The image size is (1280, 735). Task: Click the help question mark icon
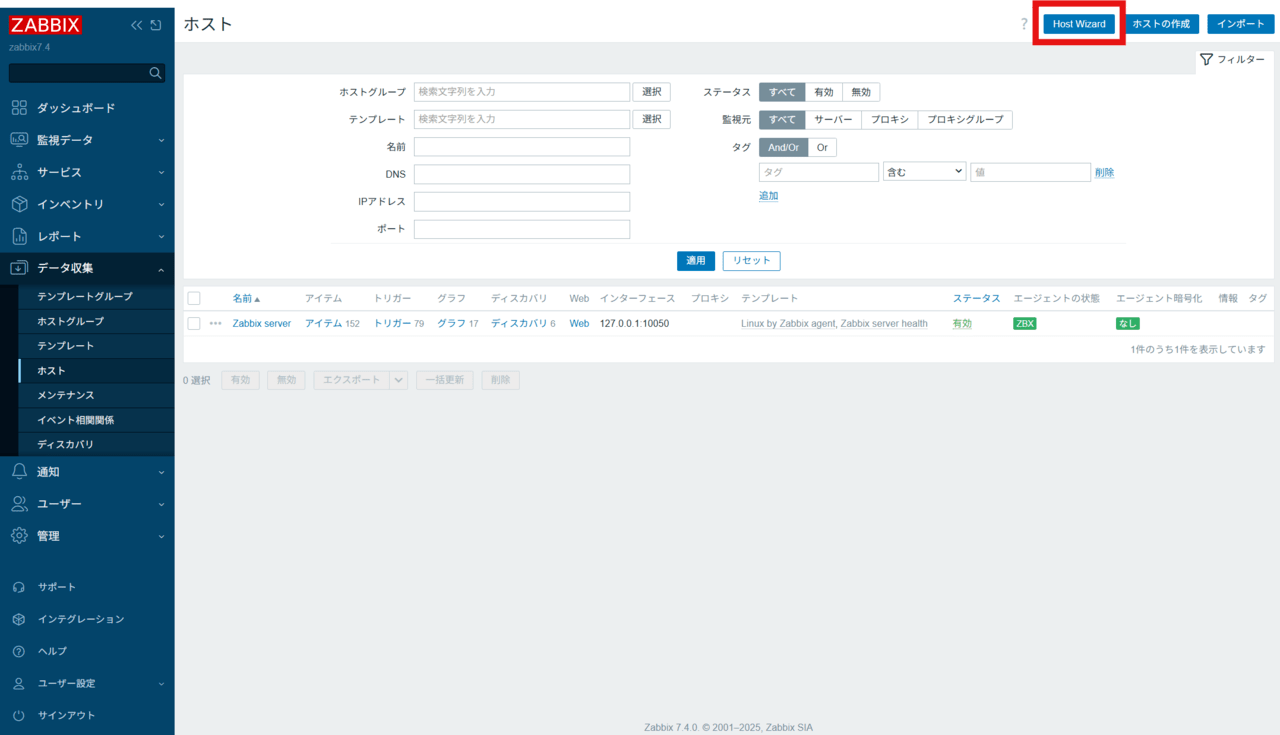1023,25
